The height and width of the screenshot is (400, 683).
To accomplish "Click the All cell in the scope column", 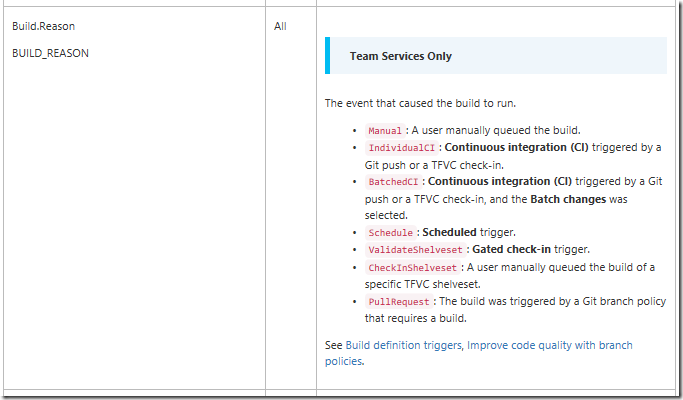I will pyautogui.click(x=280, y=26).
